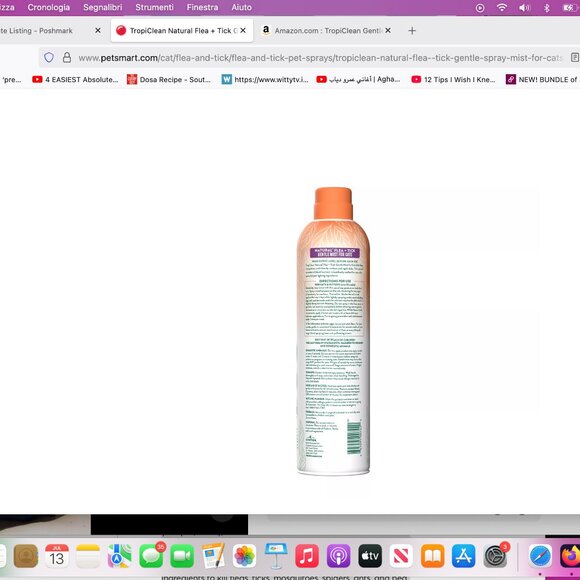This screenshot has height=580, width=580.
Task: Open Music from the Dock
Action: point(307,556)
